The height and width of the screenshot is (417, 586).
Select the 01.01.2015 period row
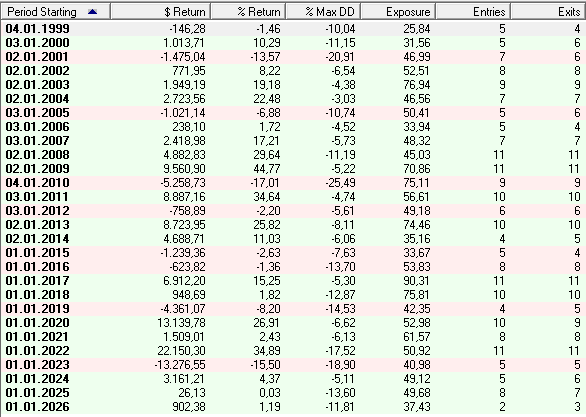293,253
